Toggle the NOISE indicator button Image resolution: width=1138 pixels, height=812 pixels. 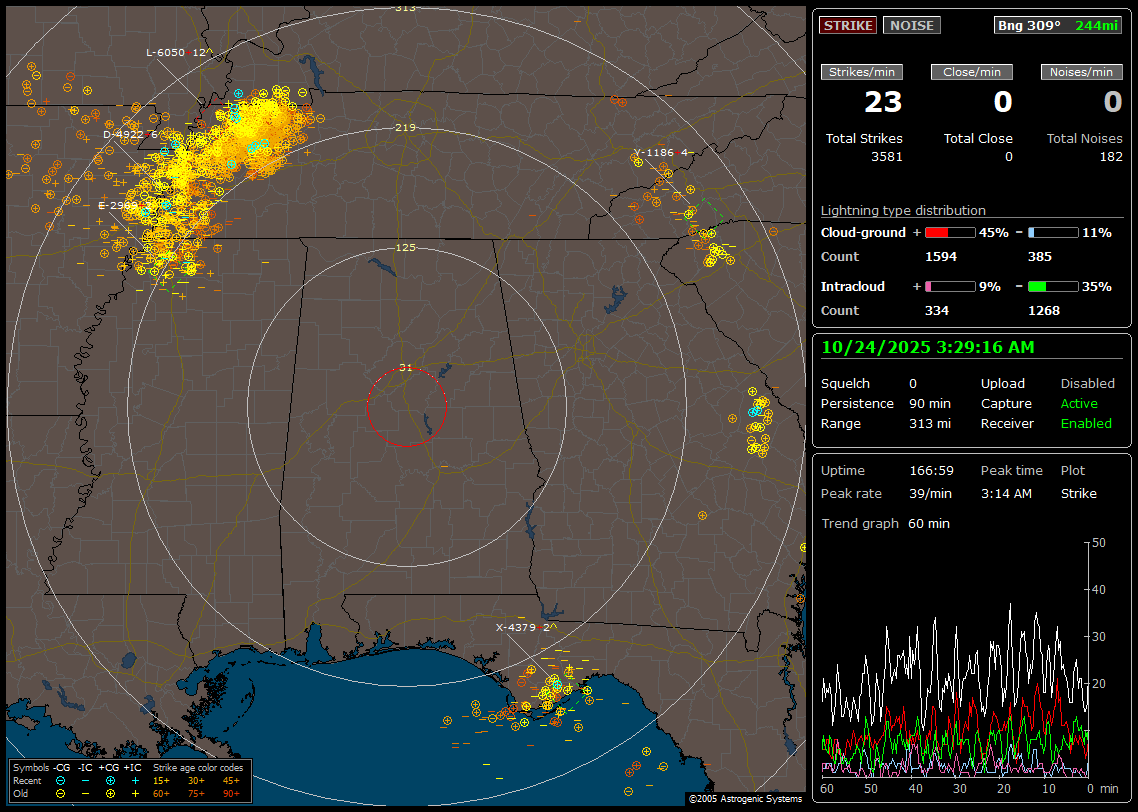coord(912,25)
